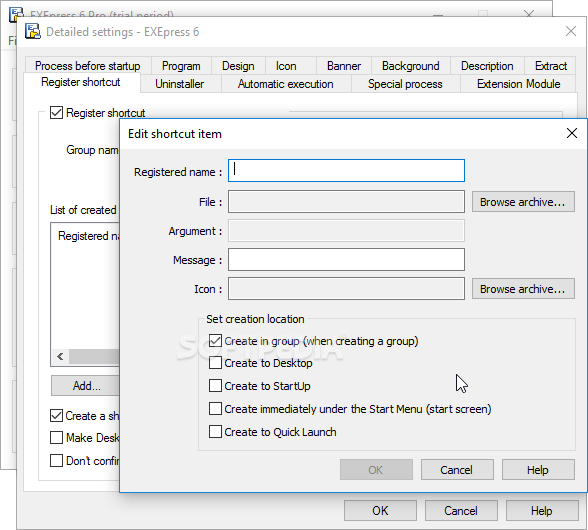Click OK in Detailed settings window
588x530 pixels.
pyautogui.click(x=380, y=510)
